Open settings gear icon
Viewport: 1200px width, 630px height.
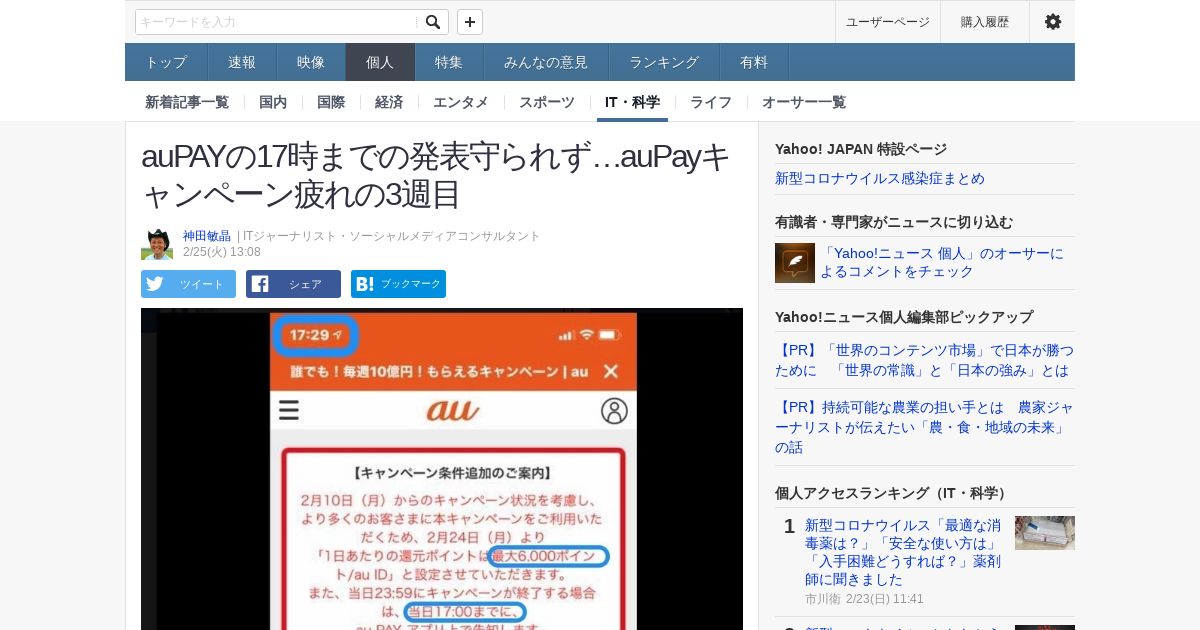point(1052,22)
